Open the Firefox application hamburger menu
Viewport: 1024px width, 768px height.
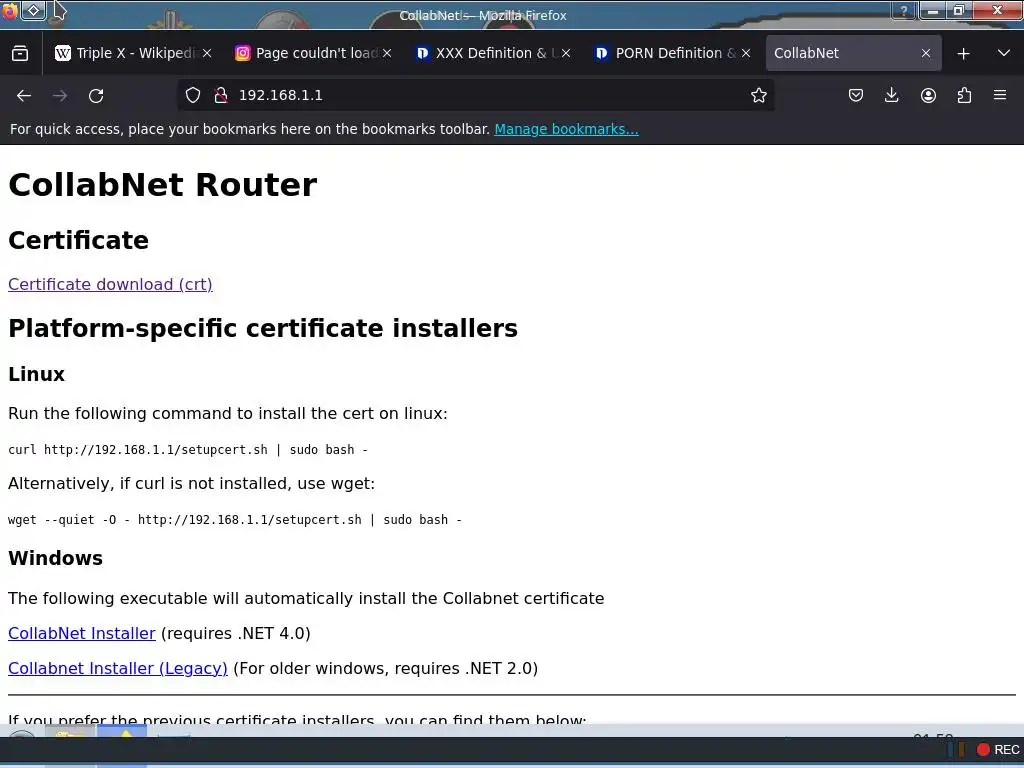[1000, 95]
